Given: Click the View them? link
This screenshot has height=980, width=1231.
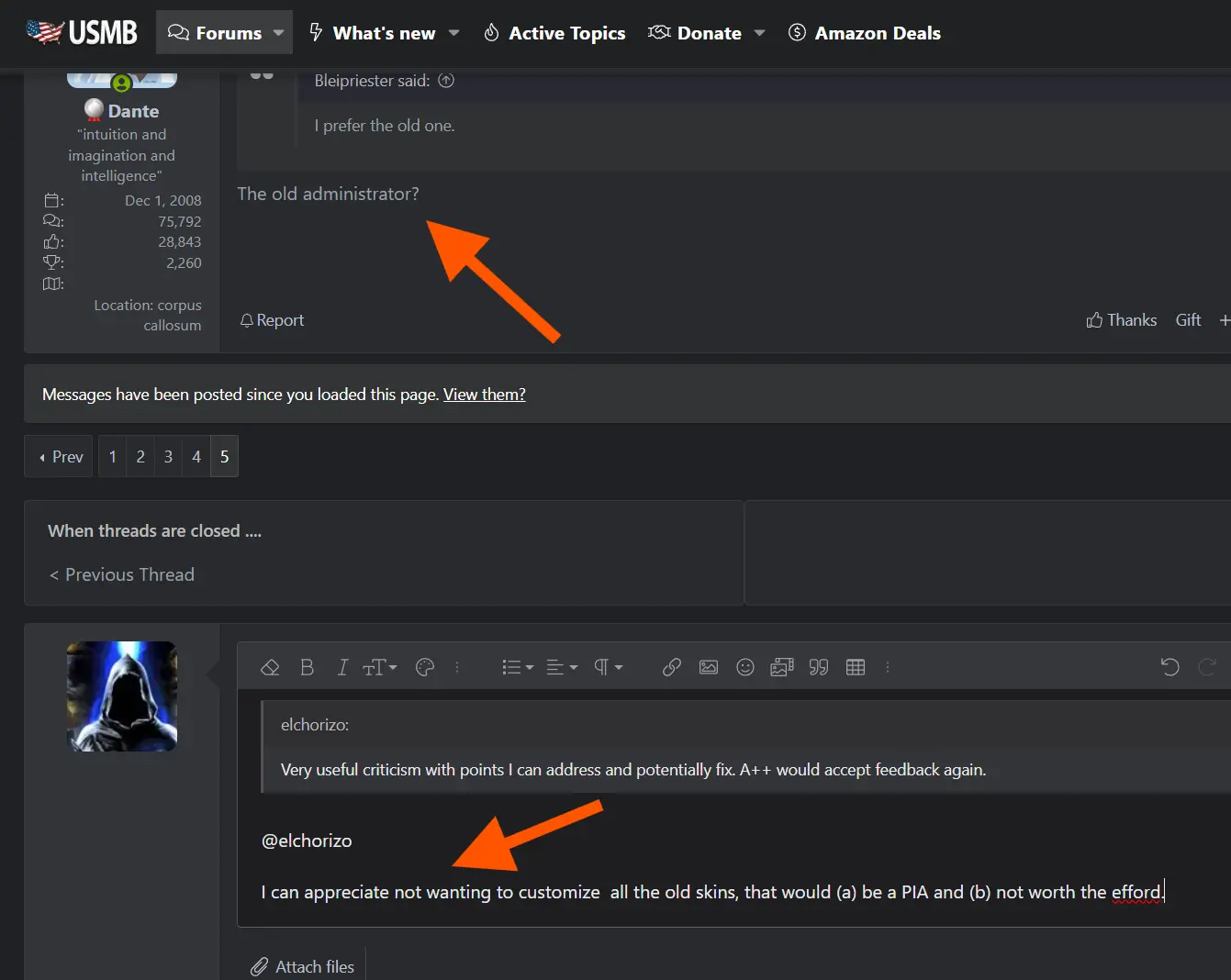Looking at the screenshot, I should coord(485,395).
